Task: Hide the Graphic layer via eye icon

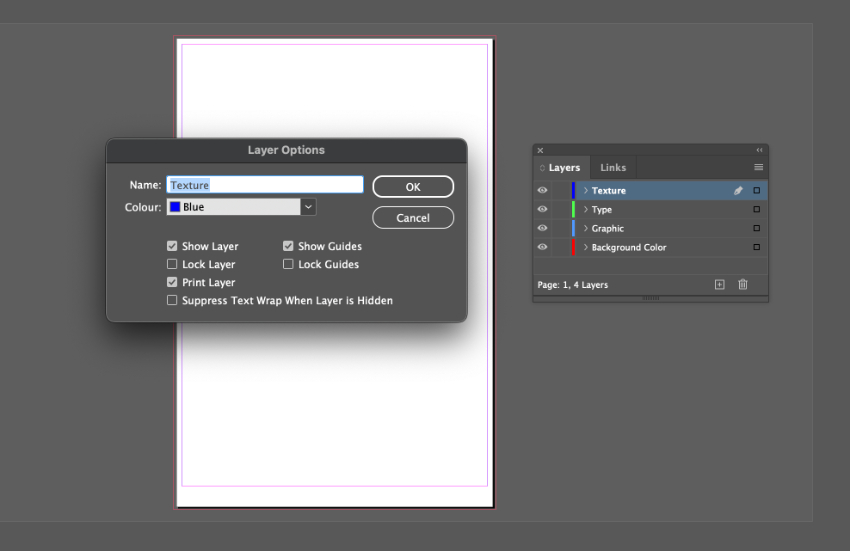Action: tap(542, 228)
